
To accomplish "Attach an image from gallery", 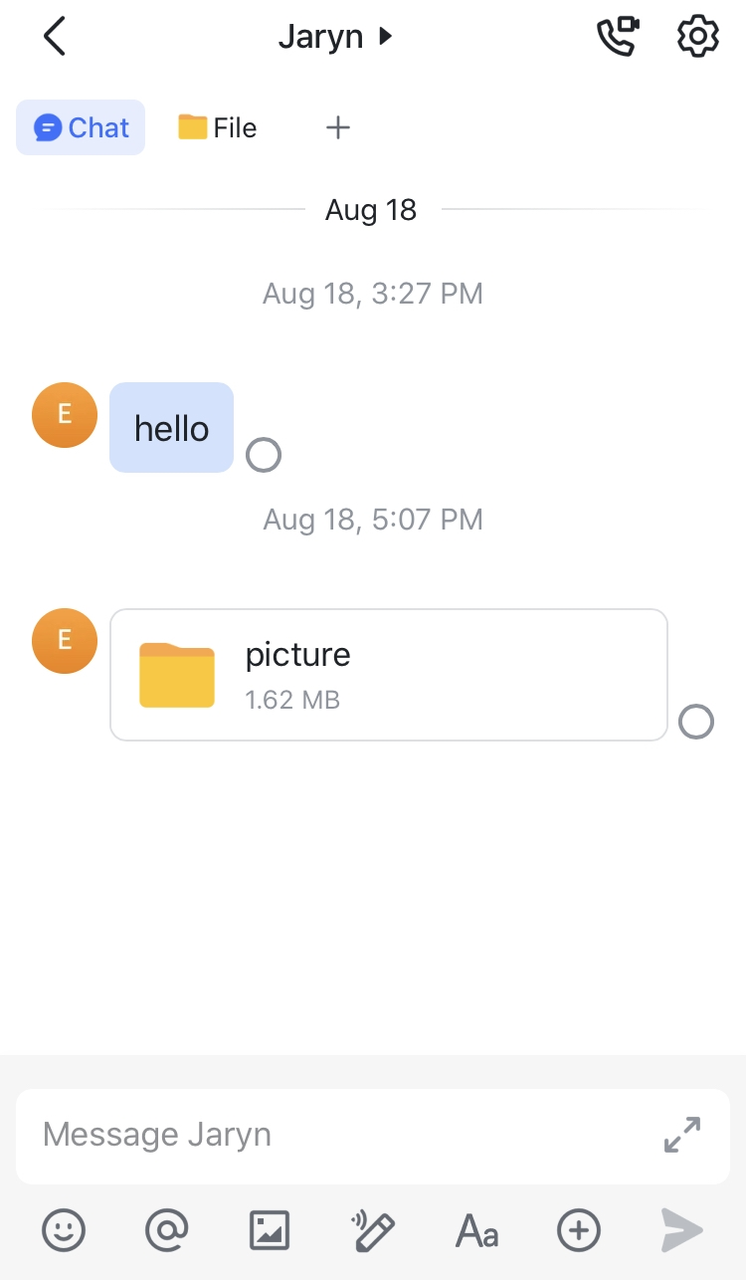I will point(269,1230).
